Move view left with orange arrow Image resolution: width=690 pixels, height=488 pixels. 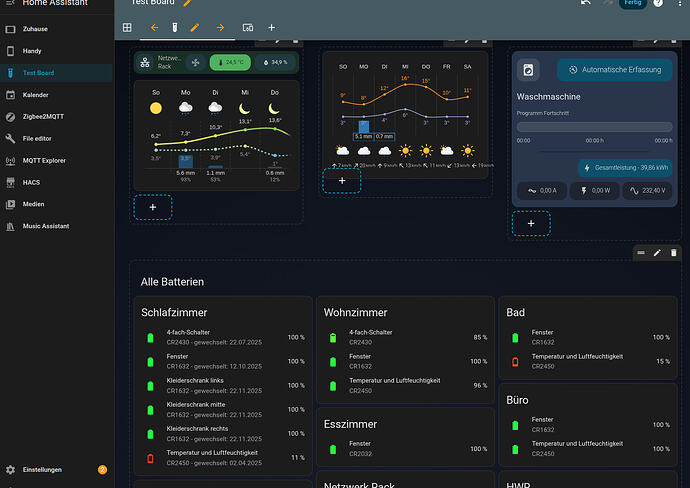click(154, 27)
